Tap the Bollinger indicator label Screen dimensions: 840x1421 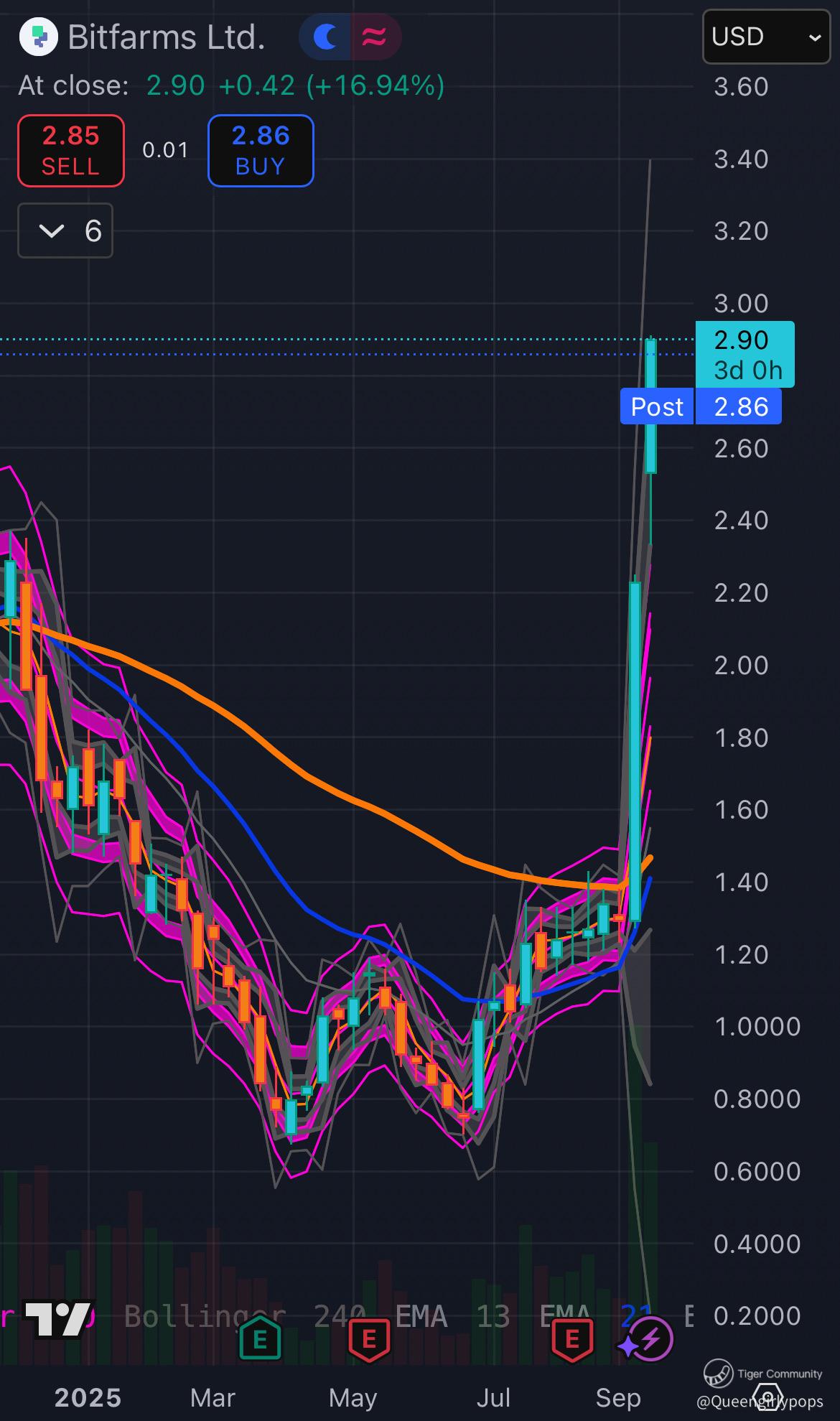point(205,1316)
